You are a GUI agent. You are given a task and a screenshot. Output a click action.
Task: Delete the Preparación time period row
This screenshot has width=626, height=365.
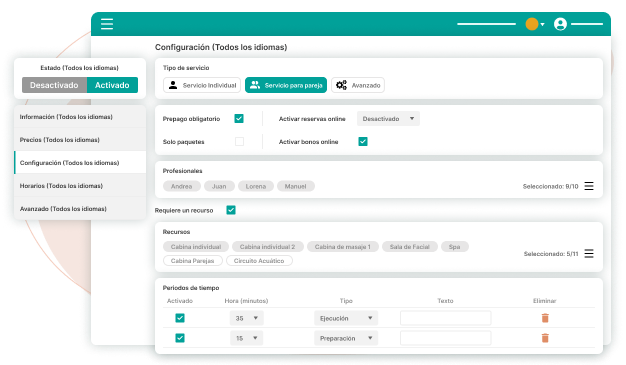coord(545,338)
